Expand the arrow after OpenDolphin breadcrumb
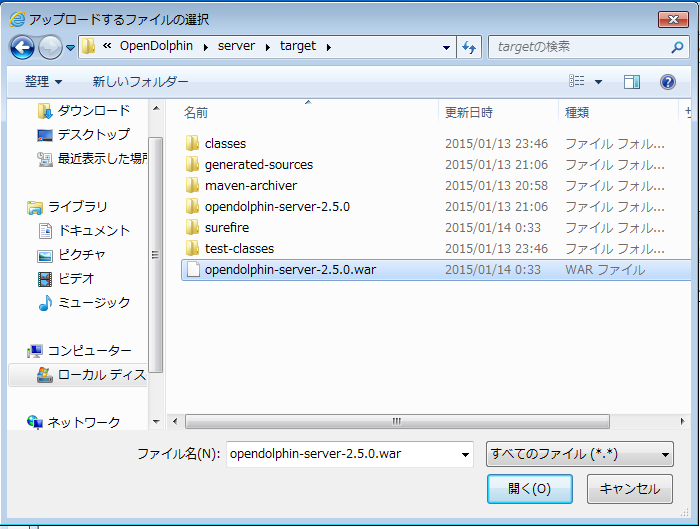Image resolution: width=700 pixels, height=529 pixels. coord(205,47)
